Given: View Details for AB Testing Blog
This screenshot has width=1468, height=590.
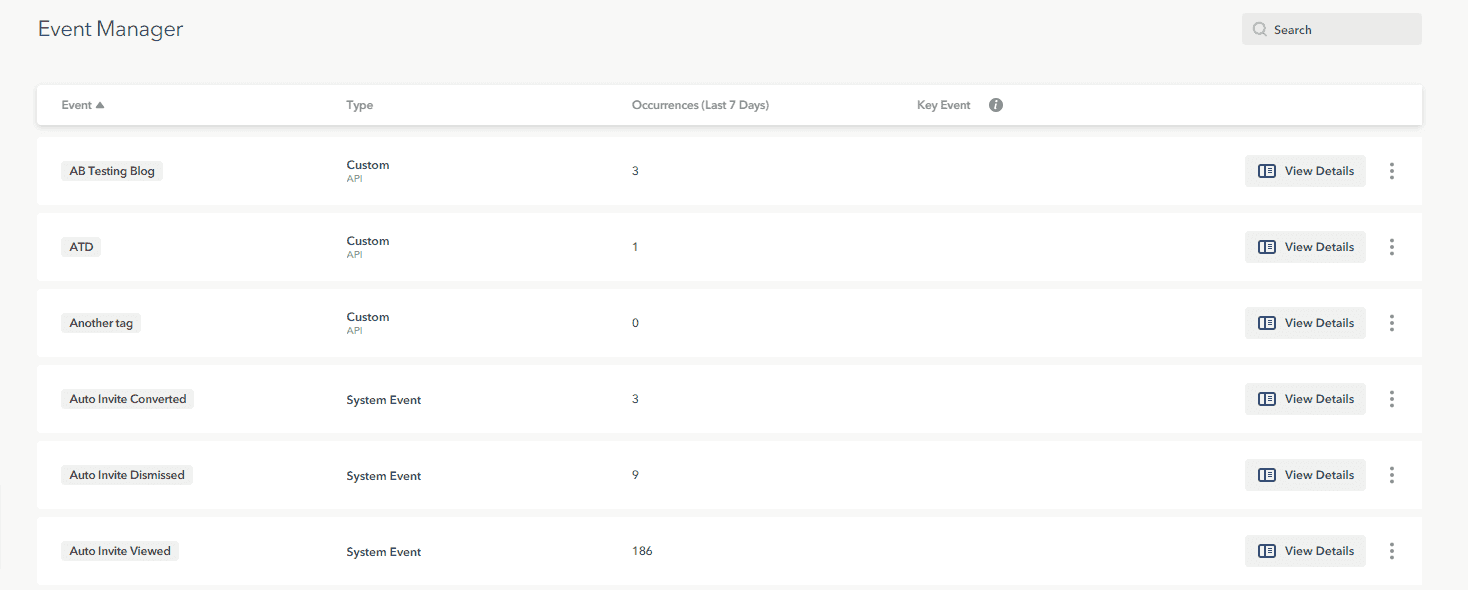Looking at the screenshot, I should [1305, 171].
